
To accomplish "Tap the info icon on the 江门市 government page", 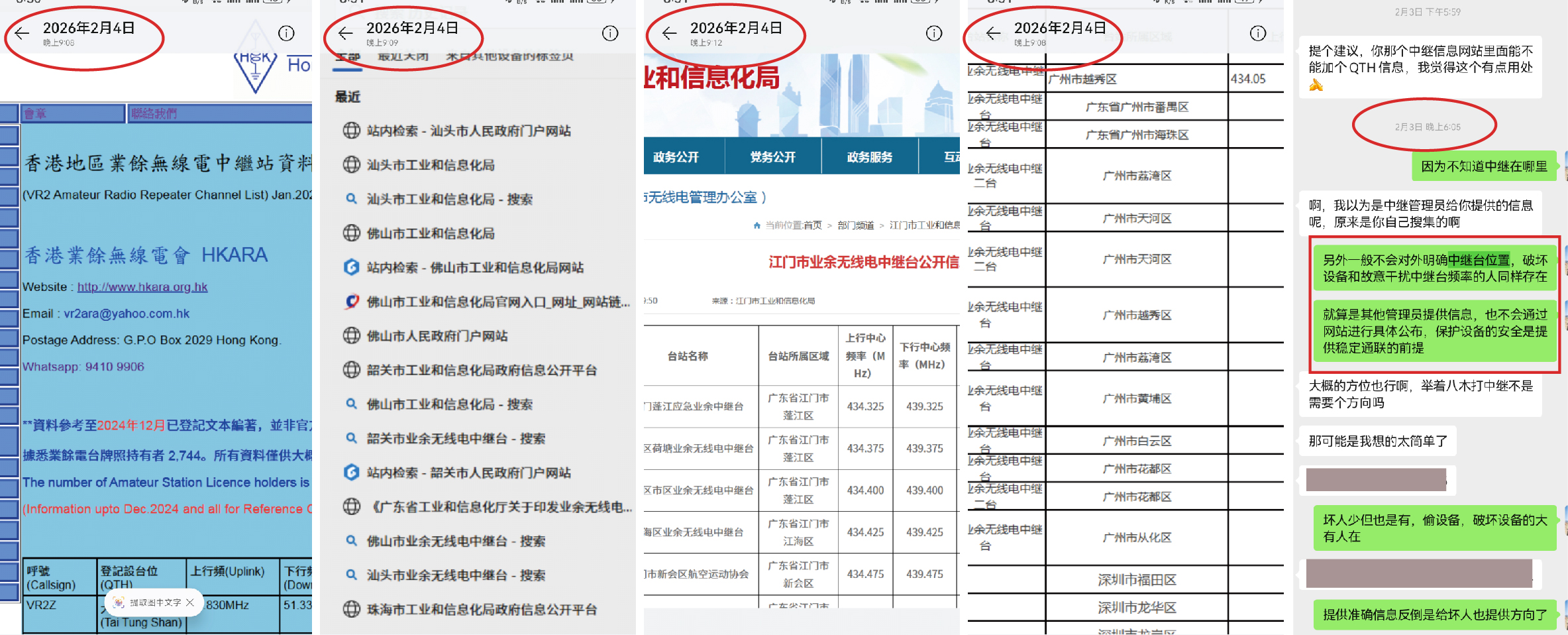I will (934, 32).
